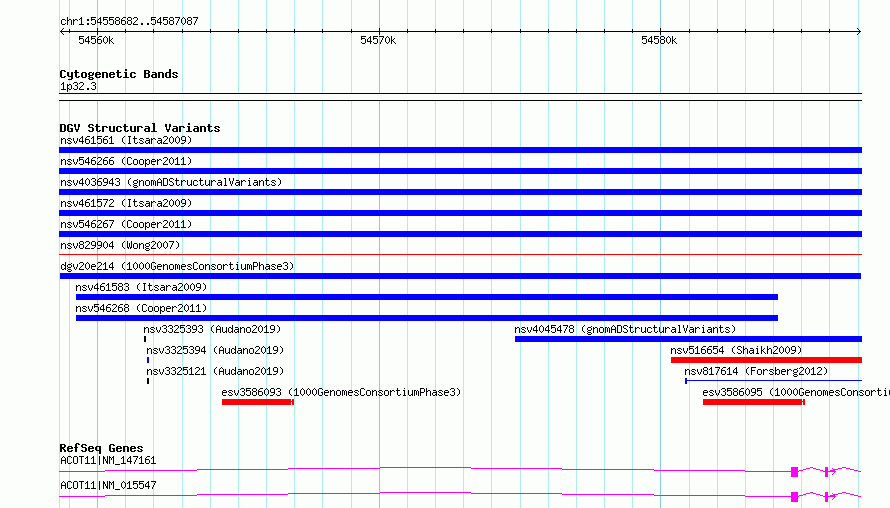Image resolution: width=890 pixels, height=508 pixels.
Task: Select the nsv546266 (Cooper2011) variant label
Action: [x=126, y=161]
